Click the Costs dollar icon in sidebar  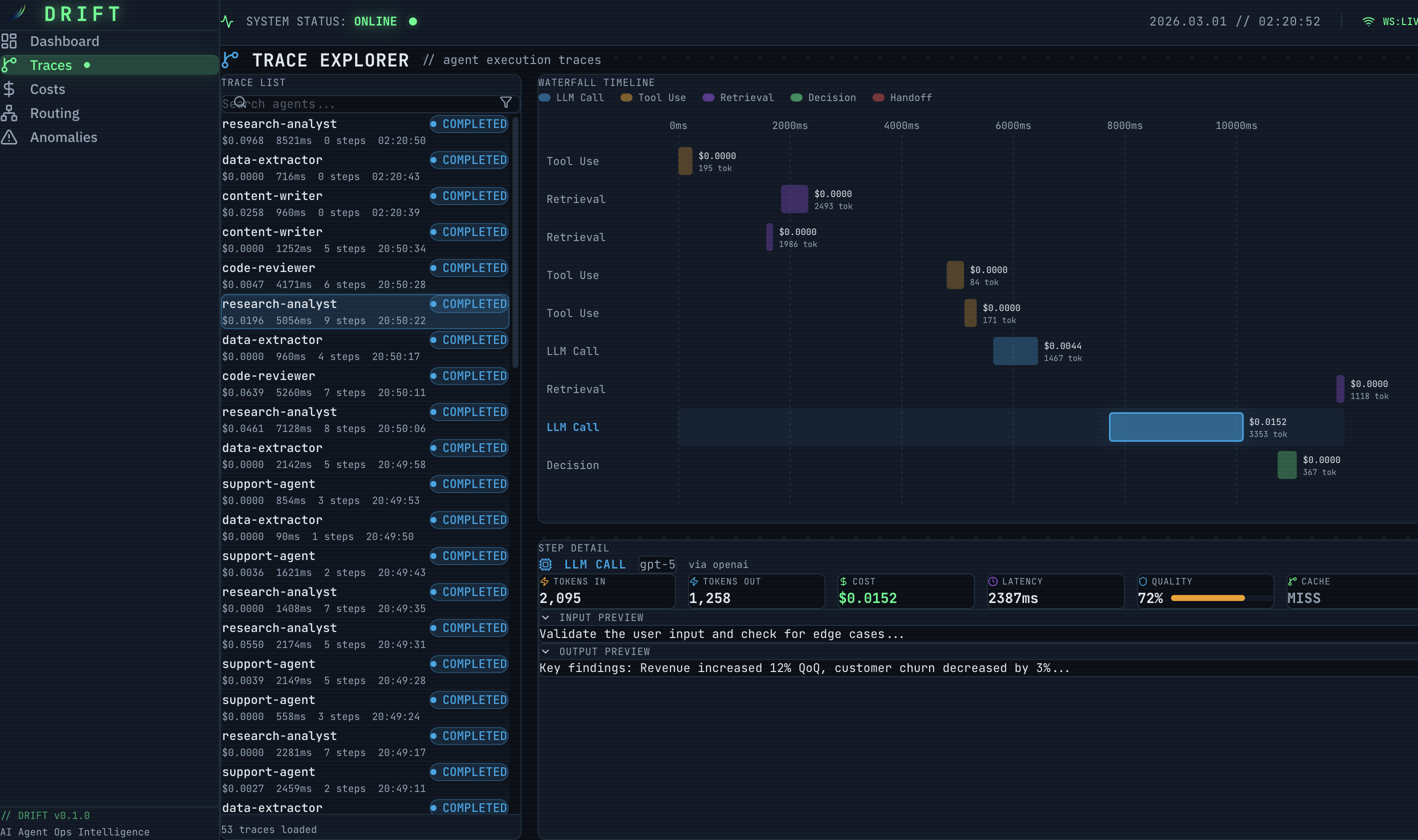pos(9,89)
